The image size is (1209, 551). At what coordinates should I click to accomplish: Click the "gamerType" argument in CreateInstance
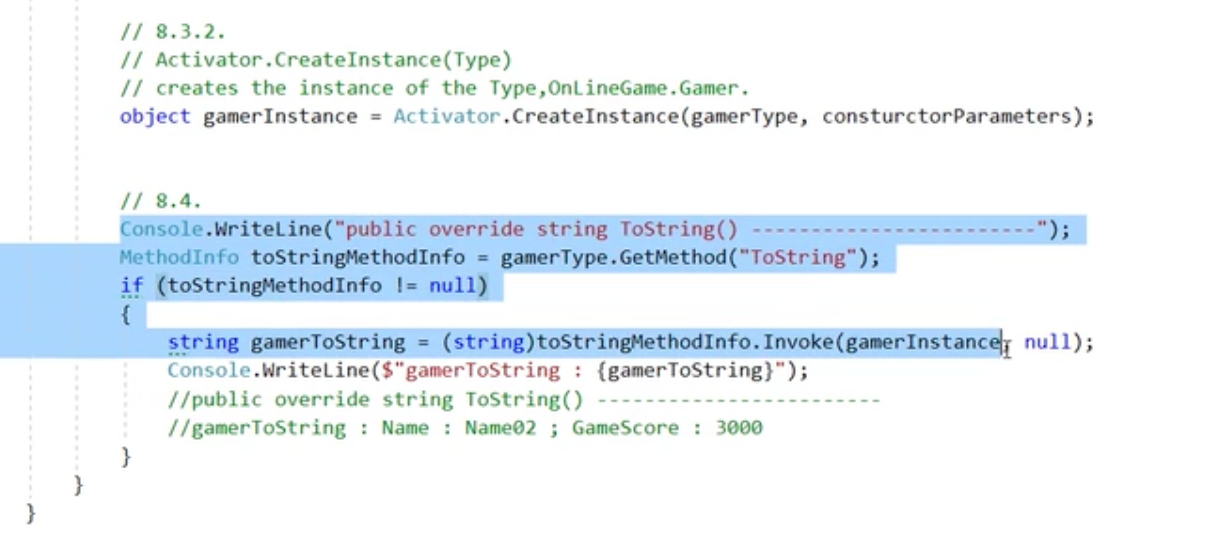(744, 116)
